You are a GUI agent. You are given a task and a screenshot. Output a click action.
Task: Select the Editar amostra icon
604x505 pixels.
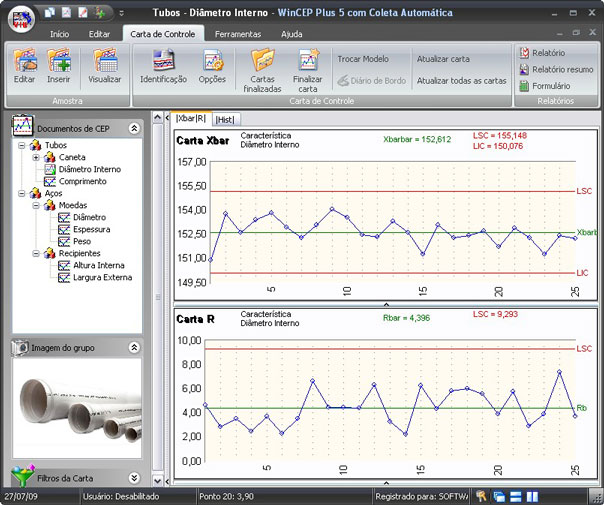point(25,60)
